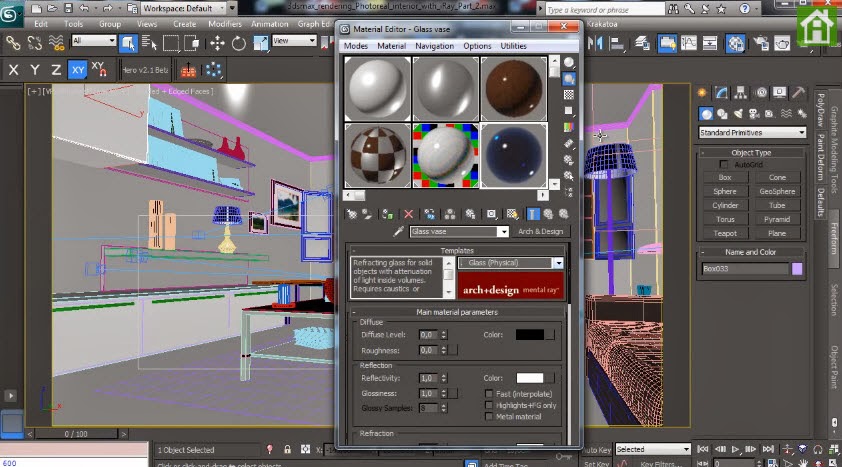Open View reference coordinate dropdown
The height and width of the screenshot is (467, 842).
pyautogui.click(x=294, y=41)
